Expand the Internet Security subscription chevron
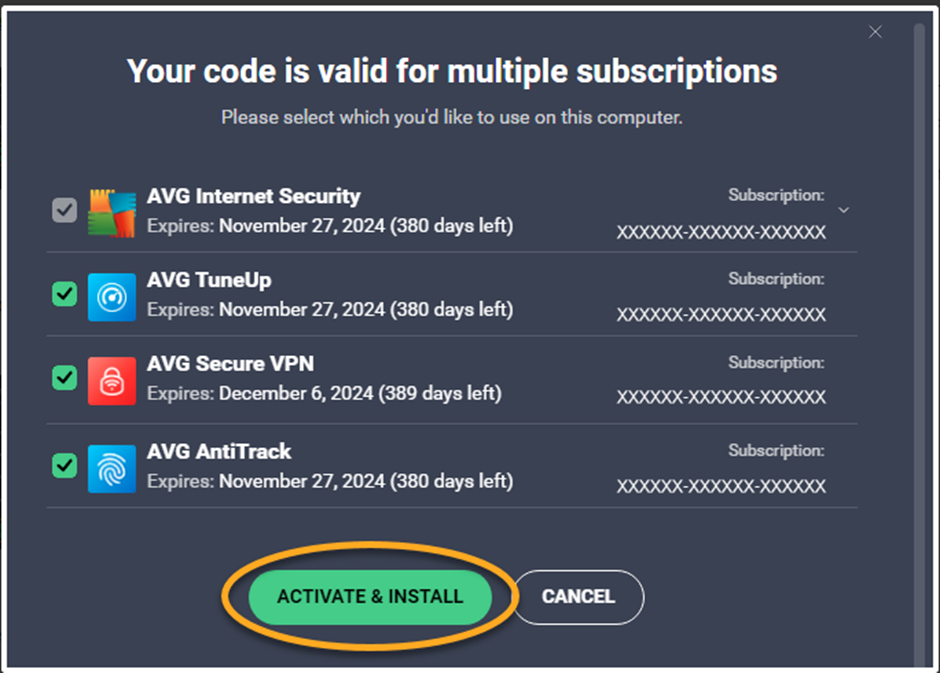Screen dimensions: 940x673 844,210
